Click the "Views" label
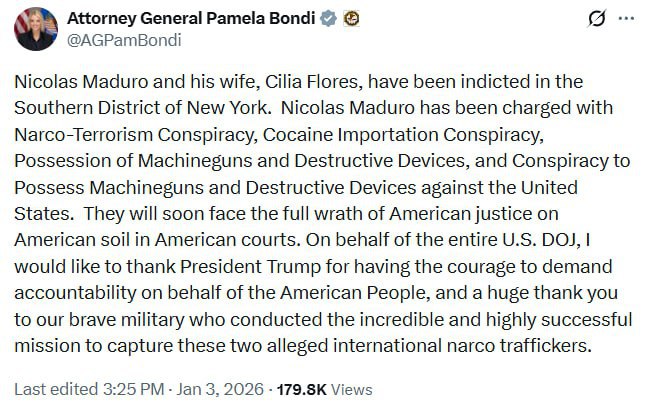 (x=355, y=389)
